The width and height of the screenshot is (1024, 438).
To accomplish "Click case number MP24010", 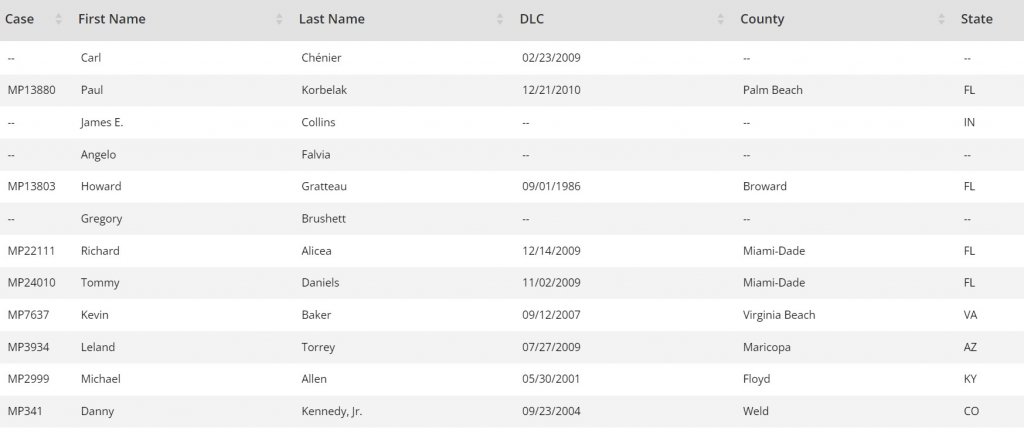I will pyautogui.click(x=31, y=283).
